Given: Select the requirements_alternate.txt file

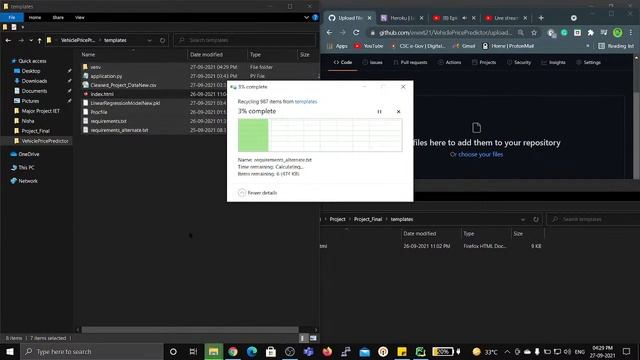Looking at the screenshot, I should tap(119, 130).
